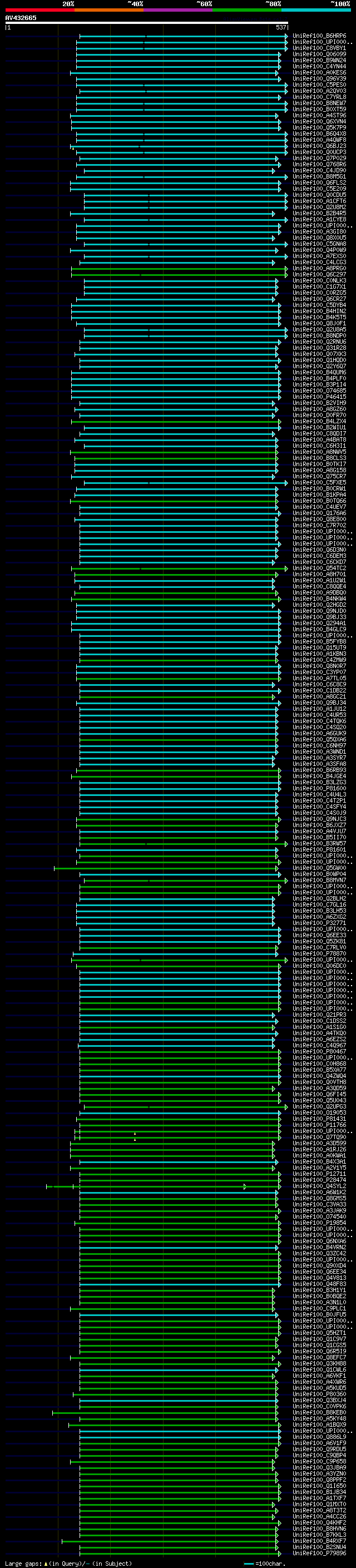View hit UniRef100_Q886L9

click(x=319, y=1437)
